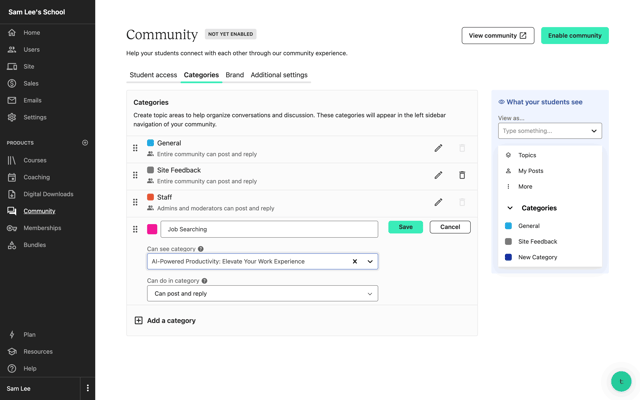The image size is (640, 400).
Task: Click the NOT YET ENABLED badge
Action: point(231,34)
